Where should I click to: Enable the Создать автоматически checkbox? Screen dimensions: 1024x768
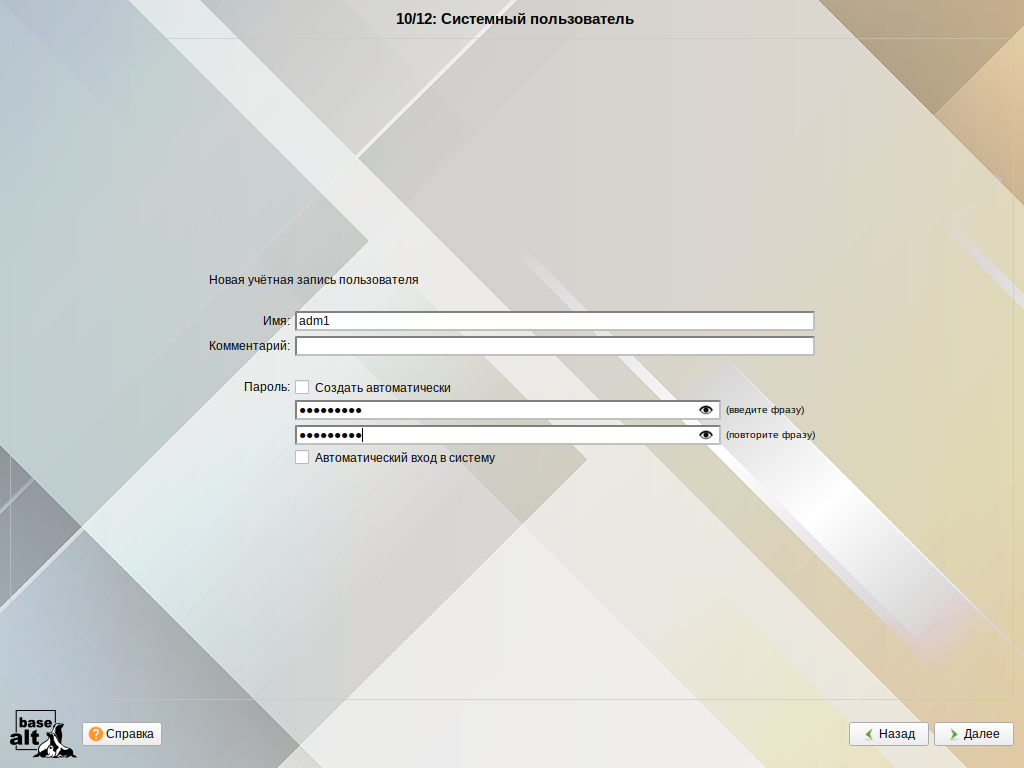pos(302,387)
